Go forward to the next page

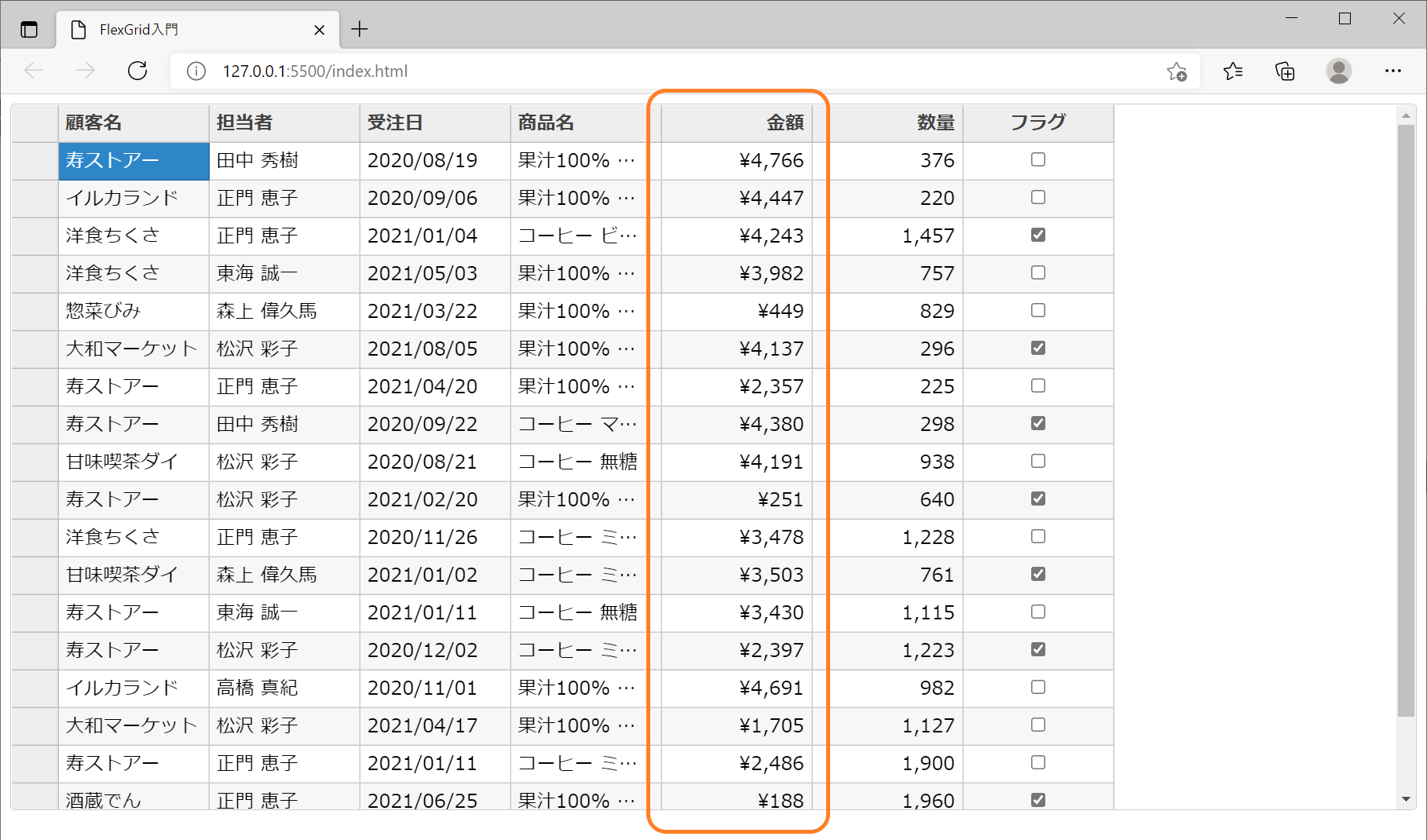click(x=85, y=71)
